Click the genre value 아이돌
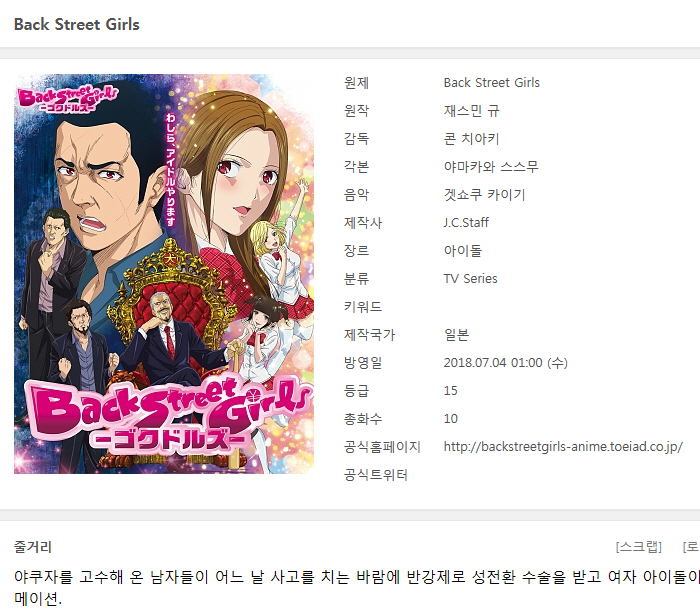This screenshot has width=700, height=612. (x=463, y=251)
